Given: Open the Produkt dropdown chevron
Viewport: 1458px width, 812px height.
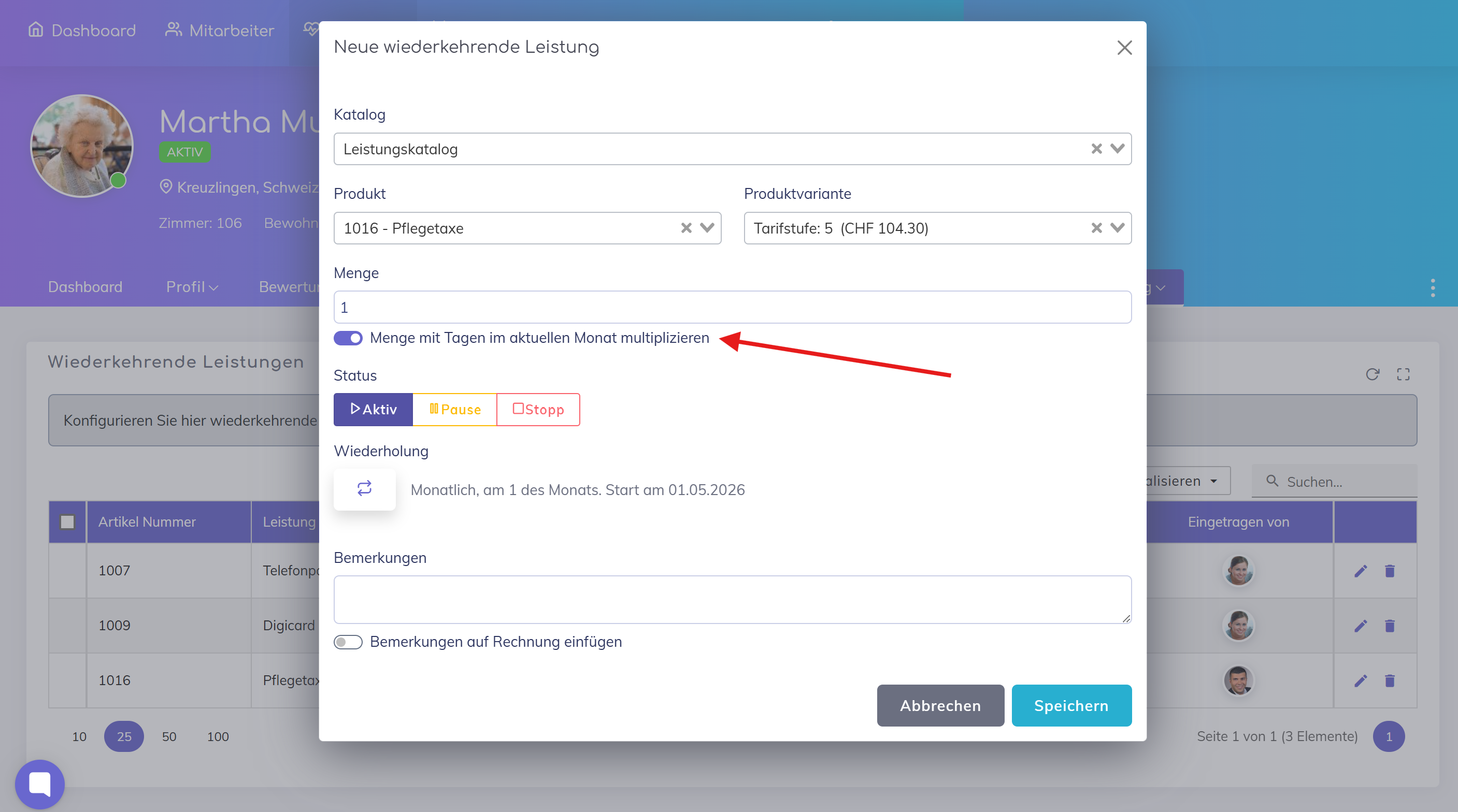Looking at the screenshot, I should 707,228.
